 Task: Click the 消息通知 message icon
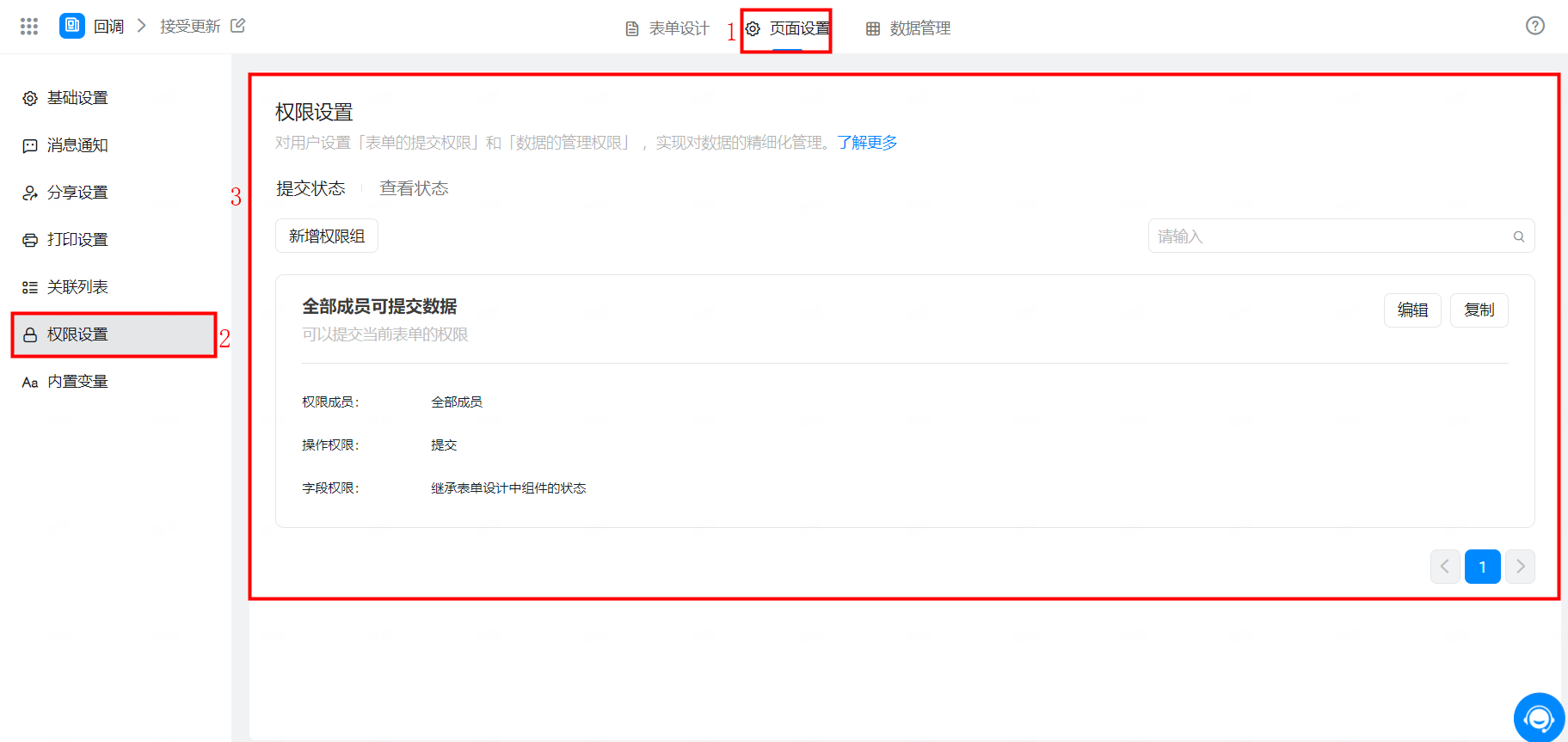coord(30,145)
